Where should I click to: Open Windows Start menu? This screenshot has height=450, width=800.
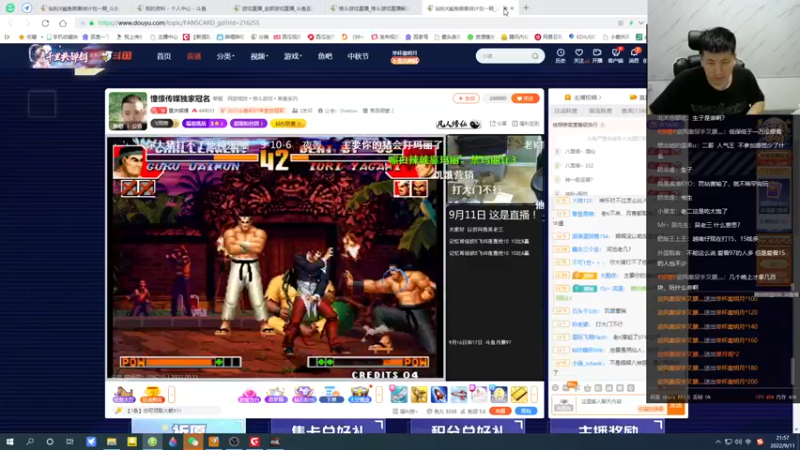[9, 441]
